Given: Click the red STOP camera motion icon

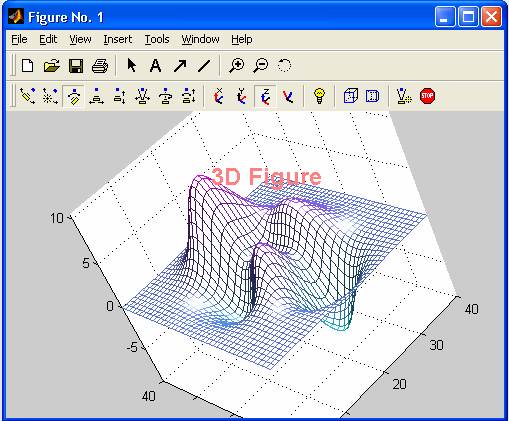Looking at the screenshot, I should point(427,96).
